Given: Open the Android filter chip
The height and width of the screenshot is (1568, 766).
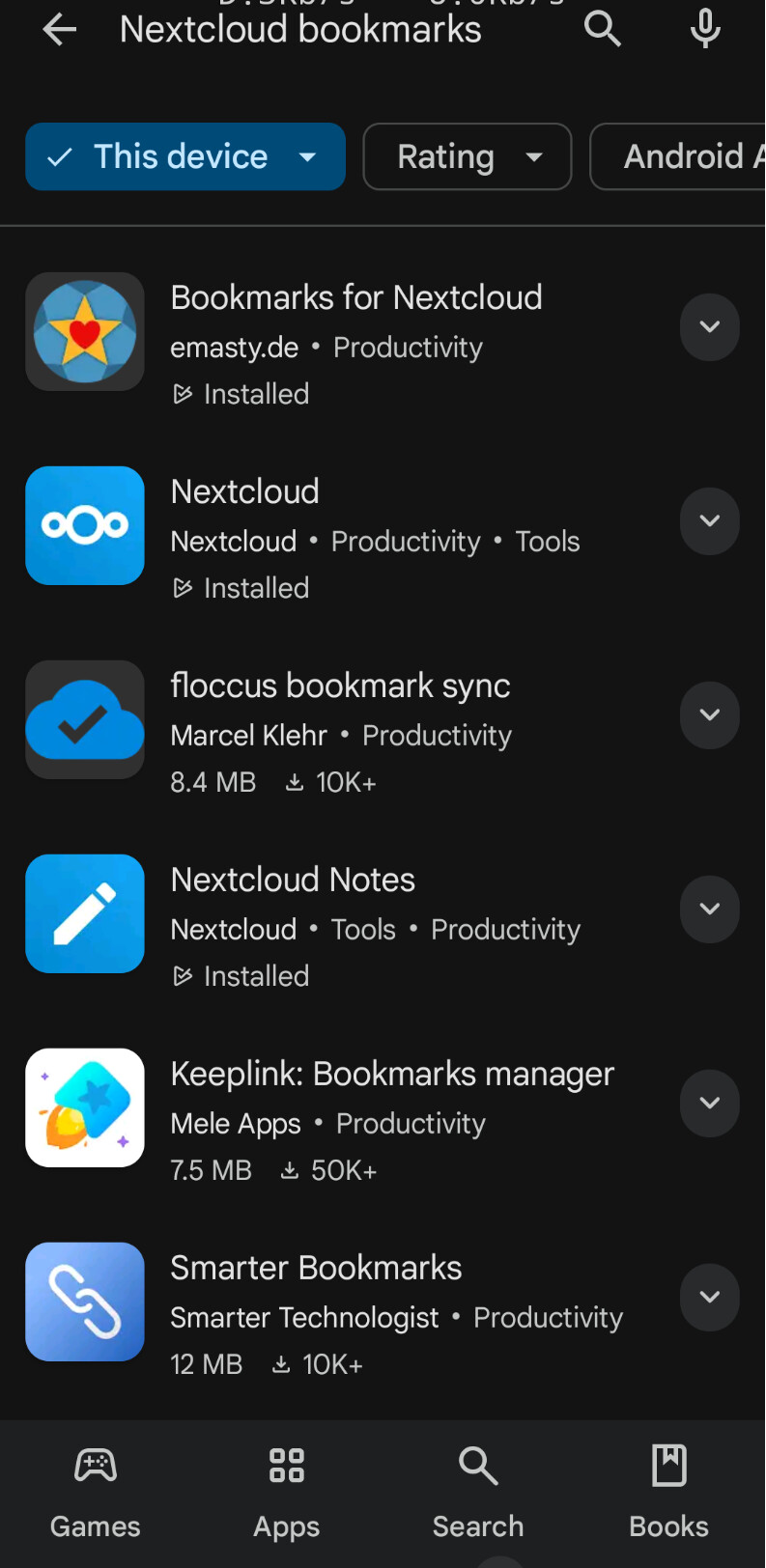Looking at the screenshot, I should point(678,156).
